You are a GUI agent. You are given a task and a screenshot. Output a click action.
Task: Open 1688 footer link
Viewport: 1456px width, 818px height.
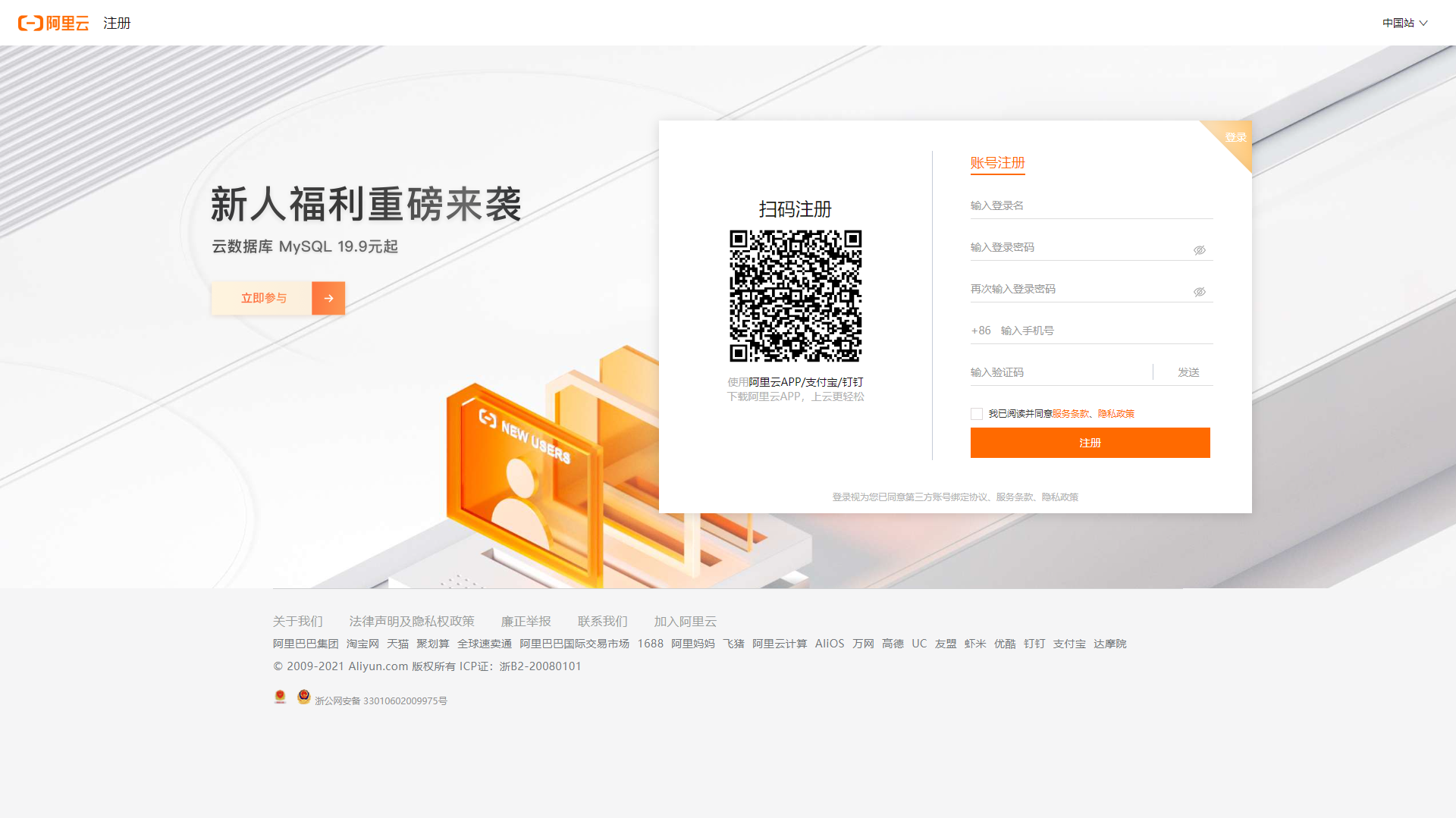[651, 644]
